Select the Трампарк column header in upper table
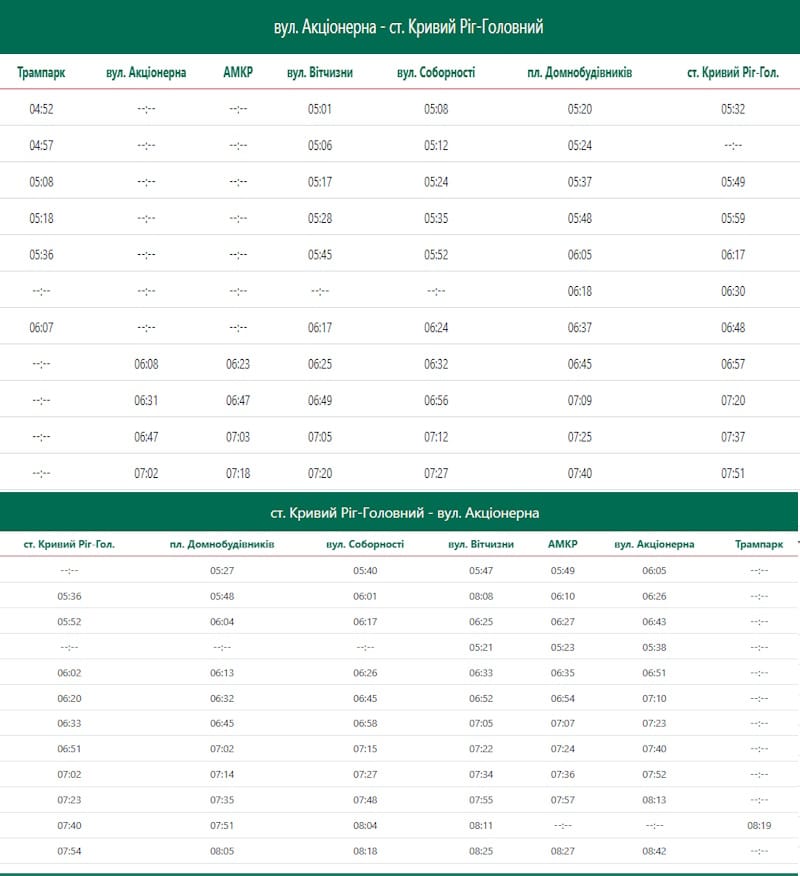The height and width of the screenshot is (876, 800). tap(41, 73)
